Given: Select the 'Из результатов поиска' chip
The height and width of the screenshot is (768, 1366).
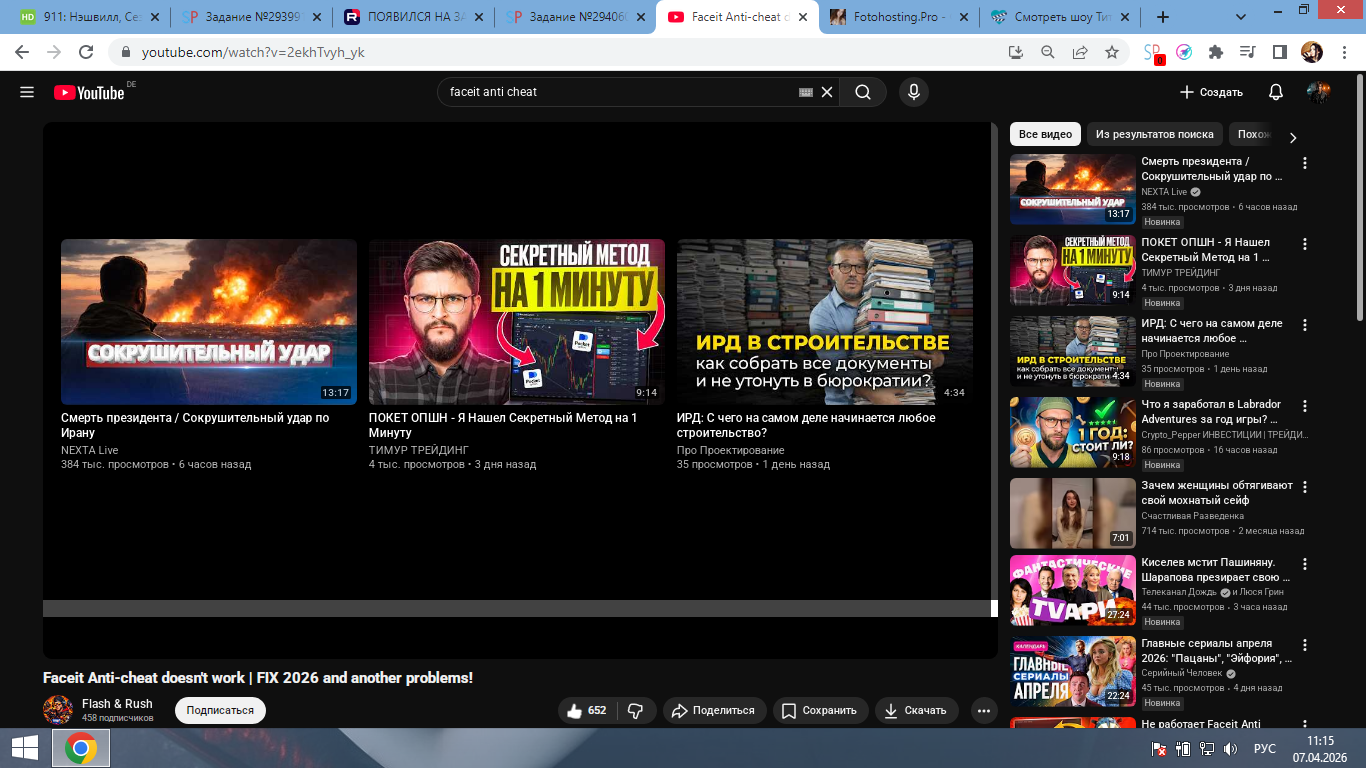Looking at the screenshot, I should [1154, 134].
